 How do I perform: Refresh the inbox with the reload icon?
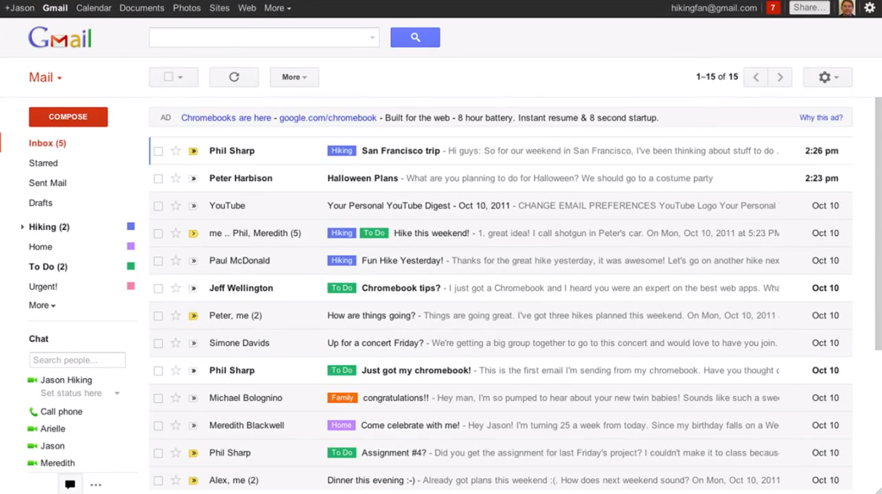[234, 77]
